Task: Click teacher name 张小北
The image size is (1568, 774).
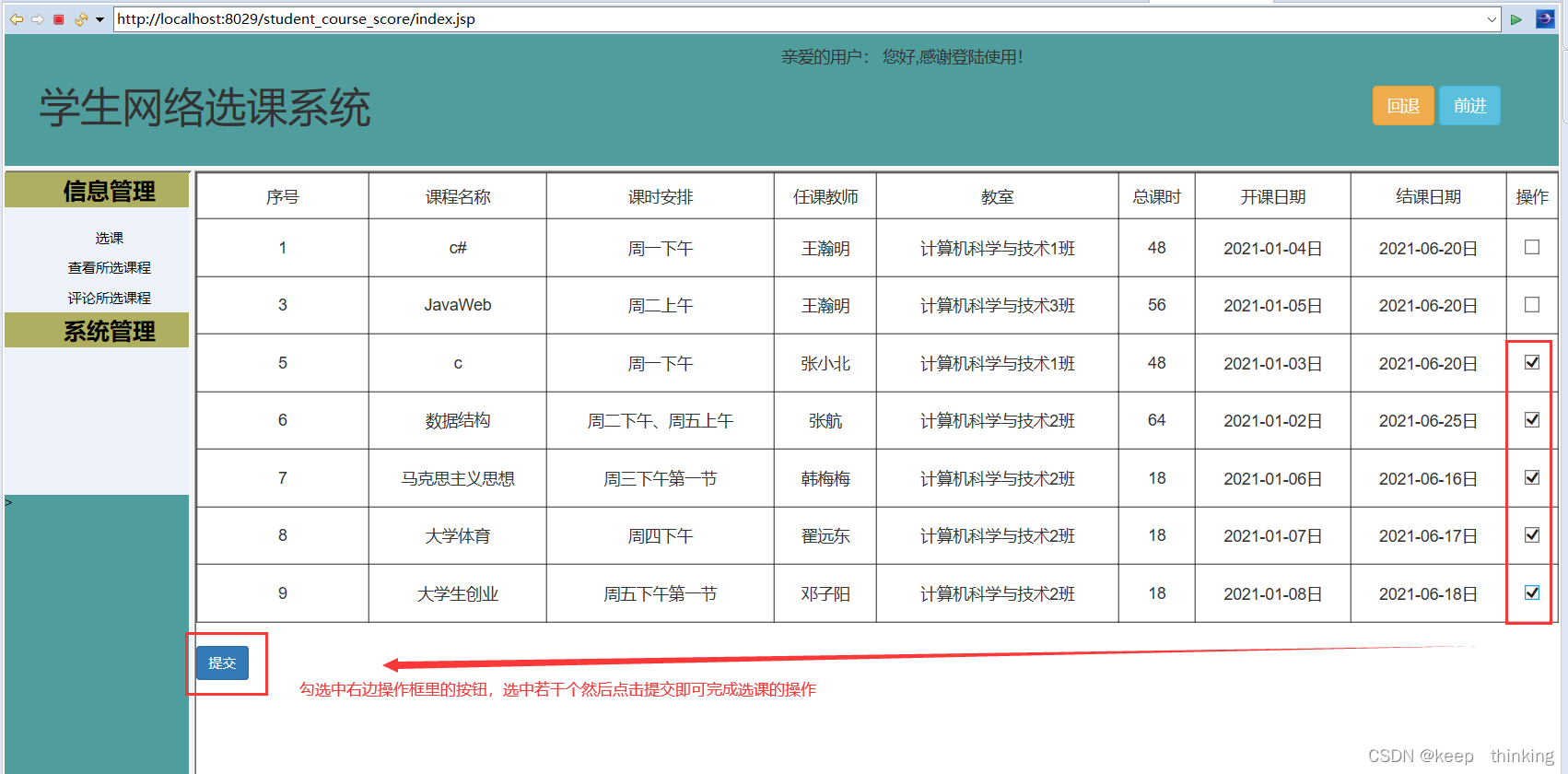Action: (825, 363)
